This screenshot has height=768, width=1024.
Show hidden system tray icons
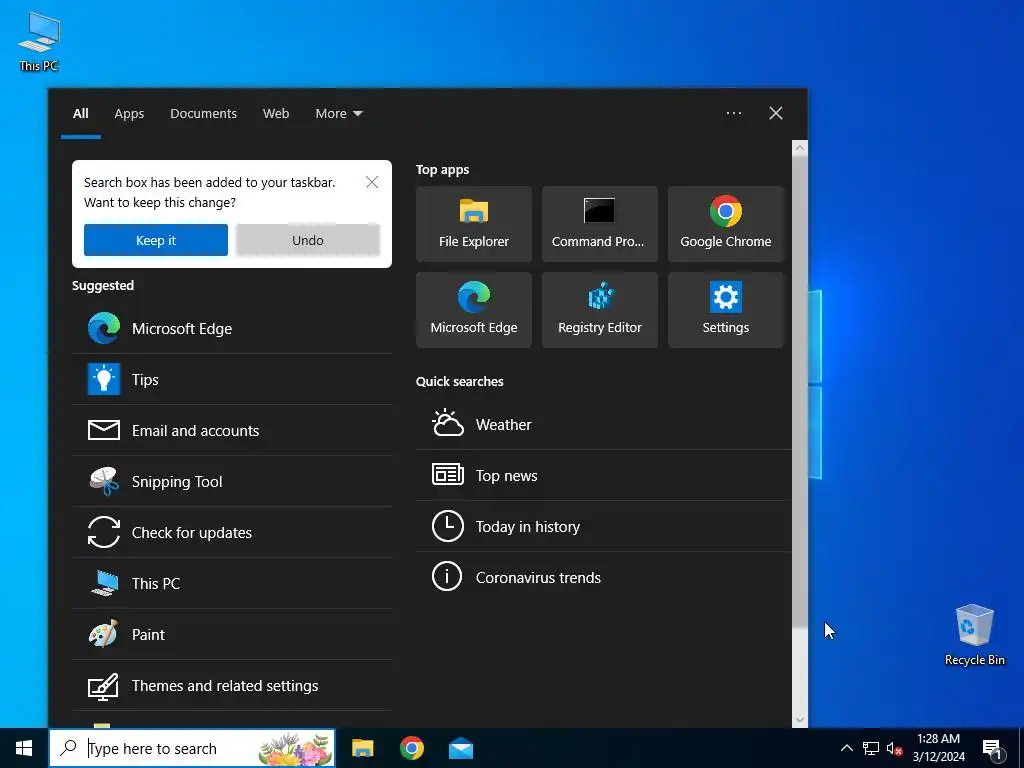click(846, 748)
